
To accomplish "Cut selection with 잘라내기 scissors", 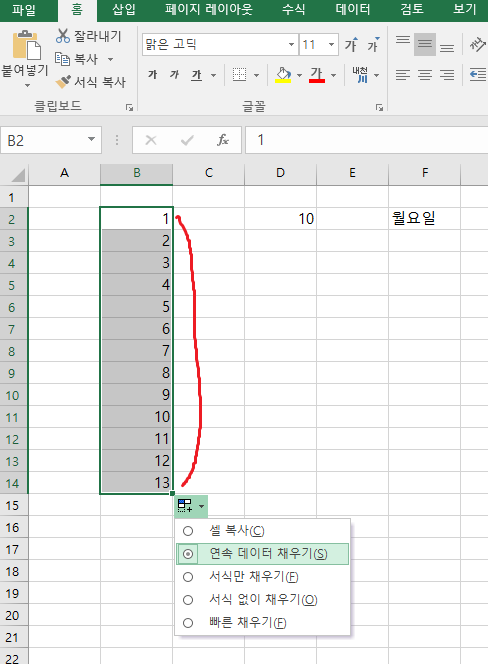I will pyautogui.click(x=88, y=36).
